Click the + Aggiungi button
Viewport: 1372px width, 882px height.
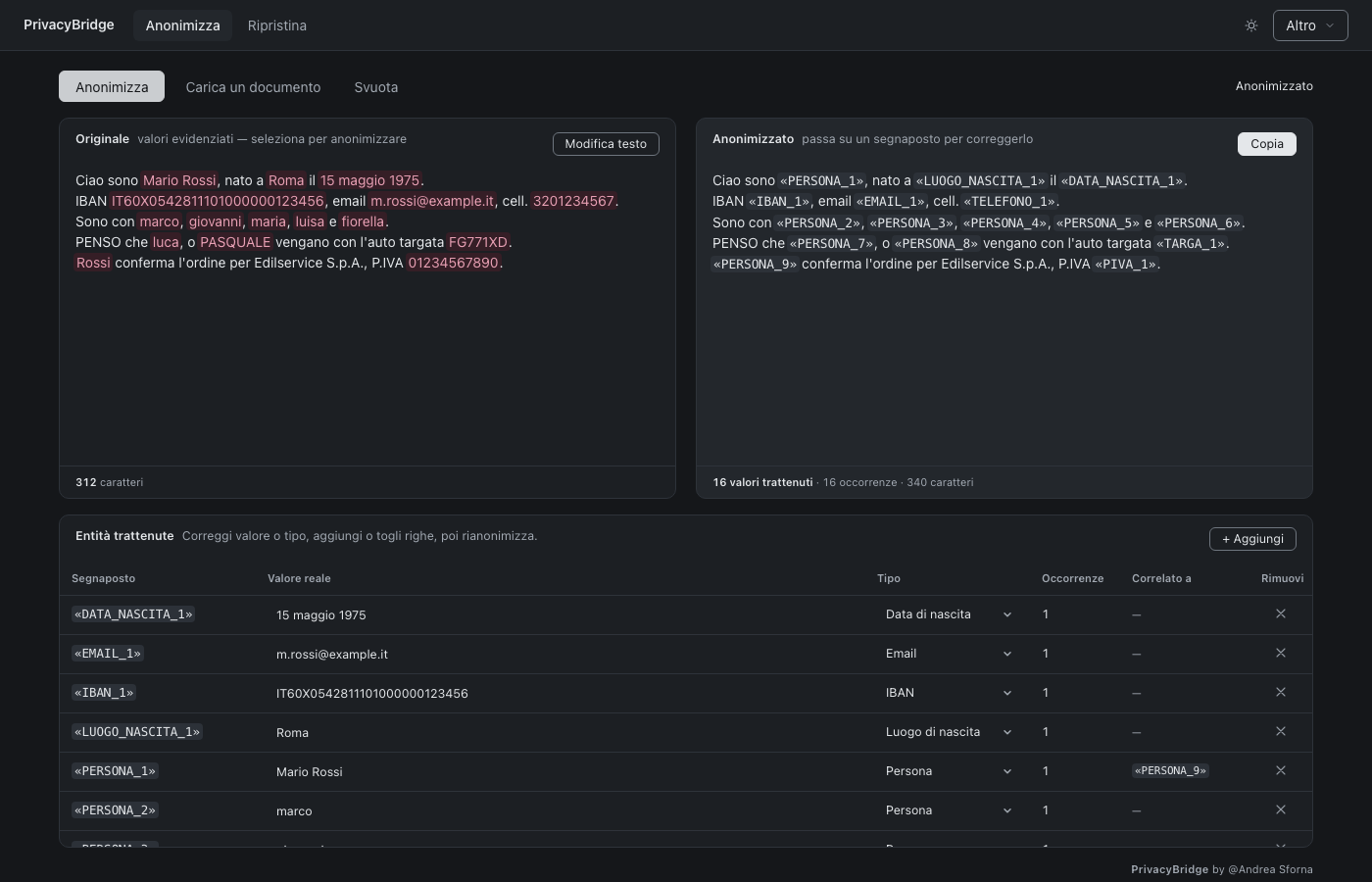click(1252, 539)
